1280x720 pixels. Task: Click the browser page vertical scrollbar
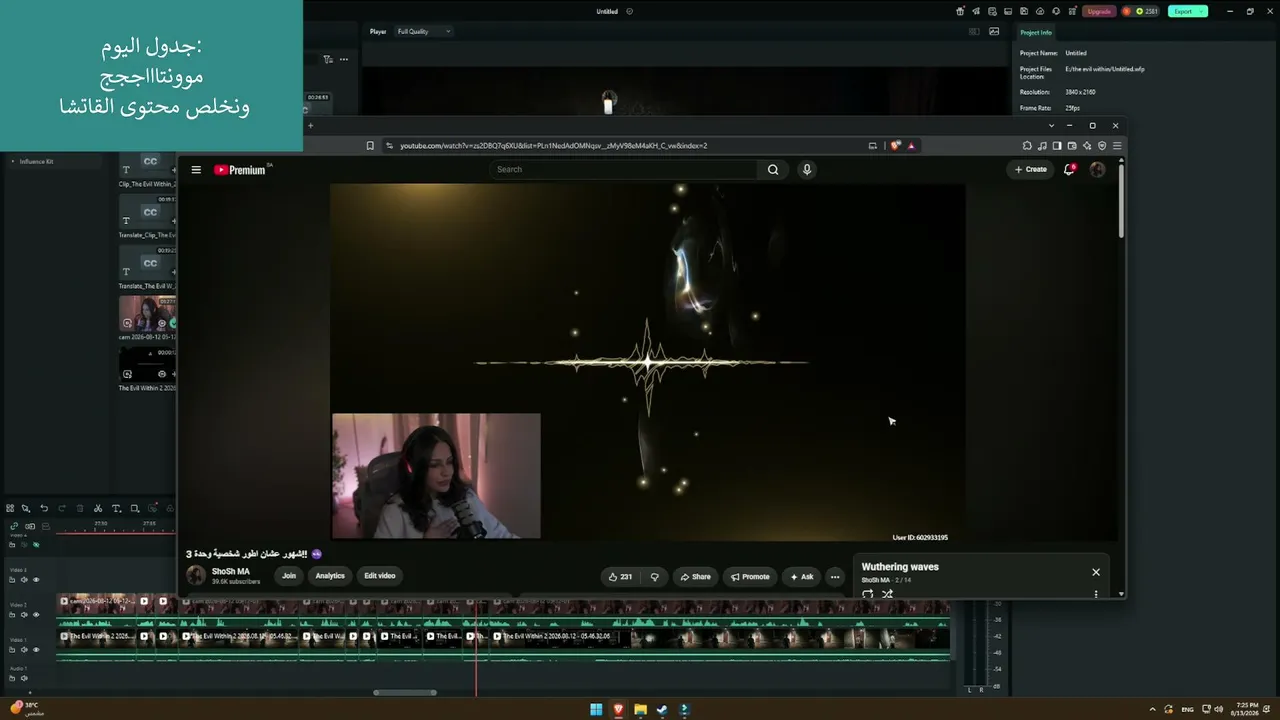pos(1121,200)
